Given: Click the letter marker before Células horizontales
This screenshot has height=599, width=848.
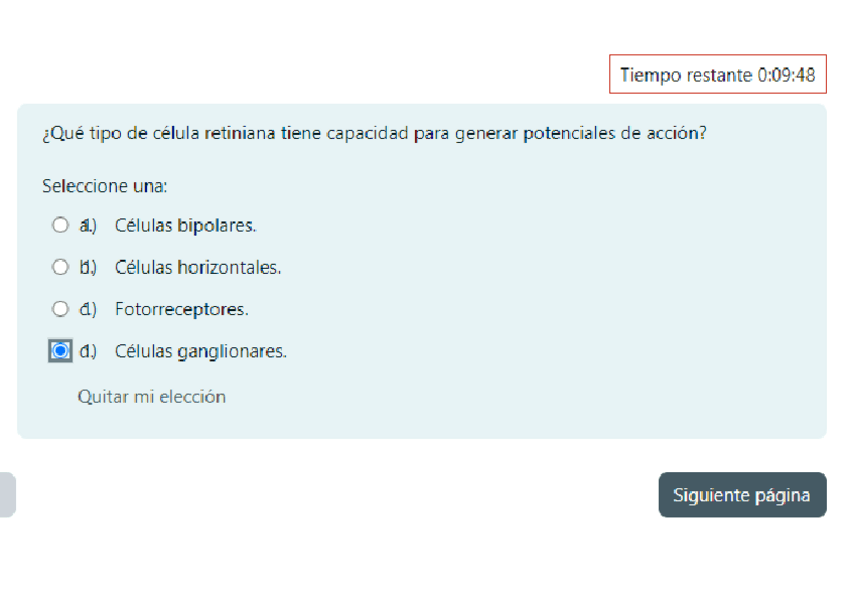Looking at the screenshot, I should (x=88, y=268).
